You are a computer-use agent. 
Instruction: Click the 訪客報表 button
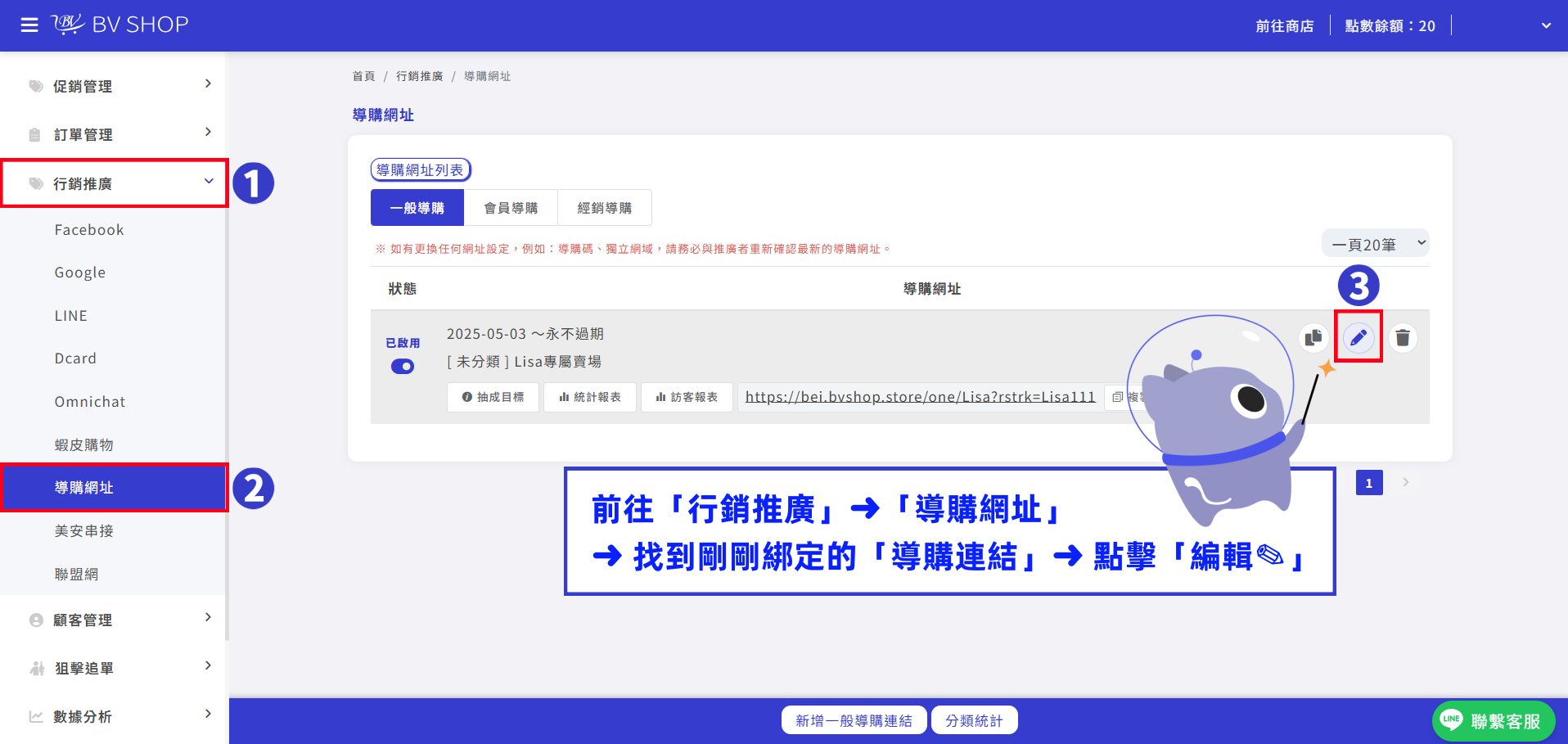tap(687, 397)
